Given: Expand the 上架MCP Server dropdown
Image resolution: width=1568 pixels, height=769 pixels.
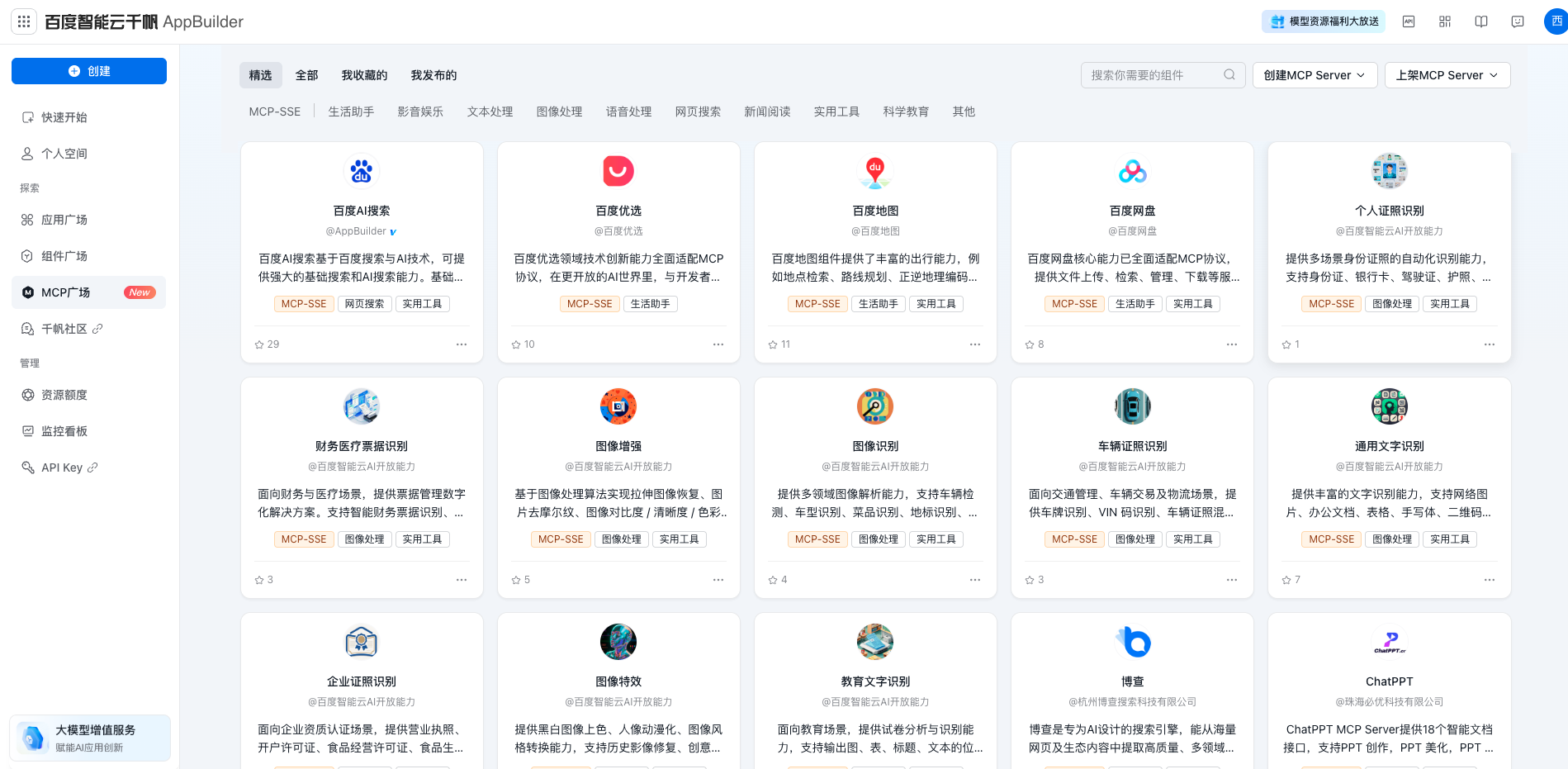Looking at the screenshot, I should click(x=1447, y=75).
